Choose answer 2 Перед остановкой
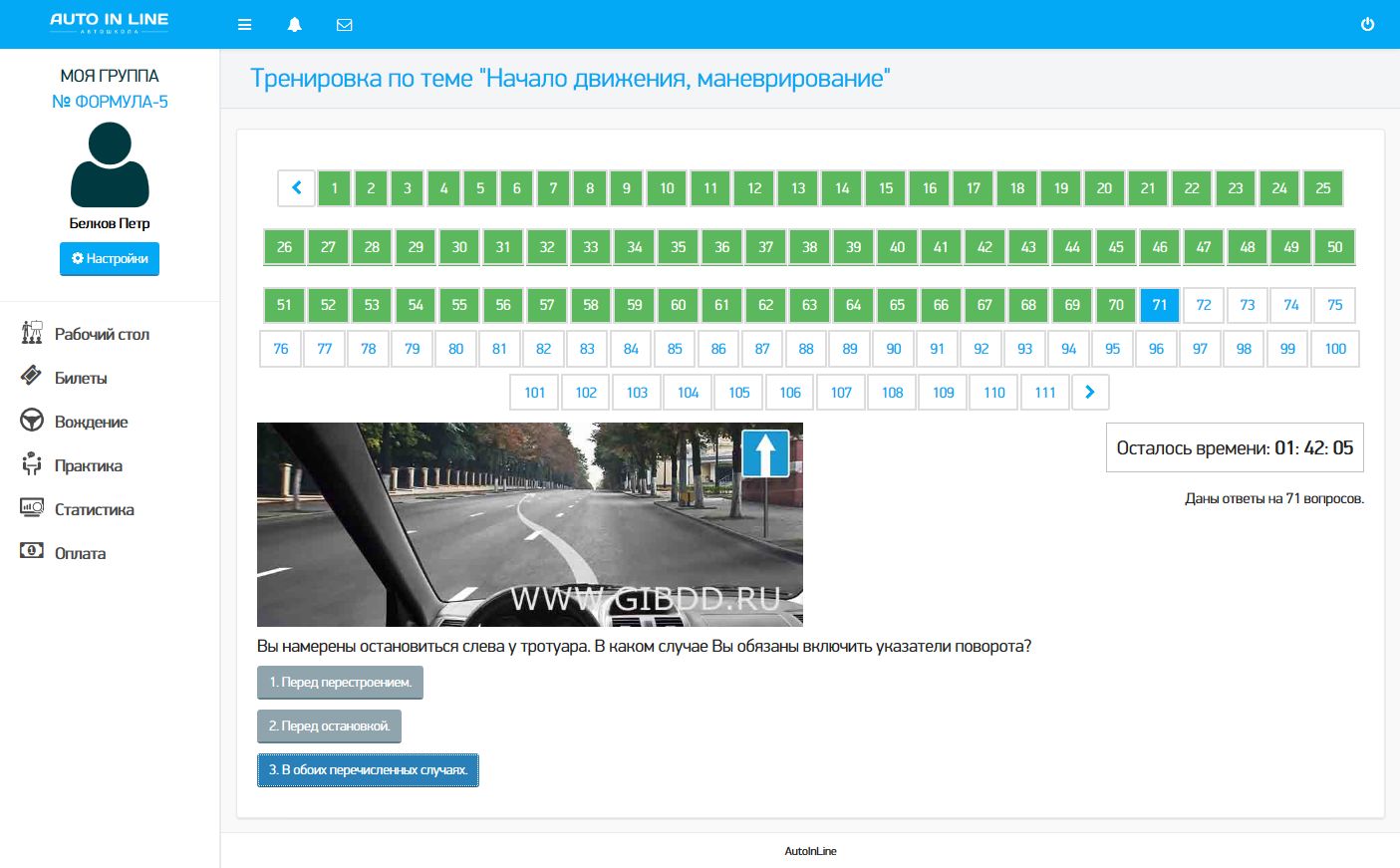 coord(329,726)
